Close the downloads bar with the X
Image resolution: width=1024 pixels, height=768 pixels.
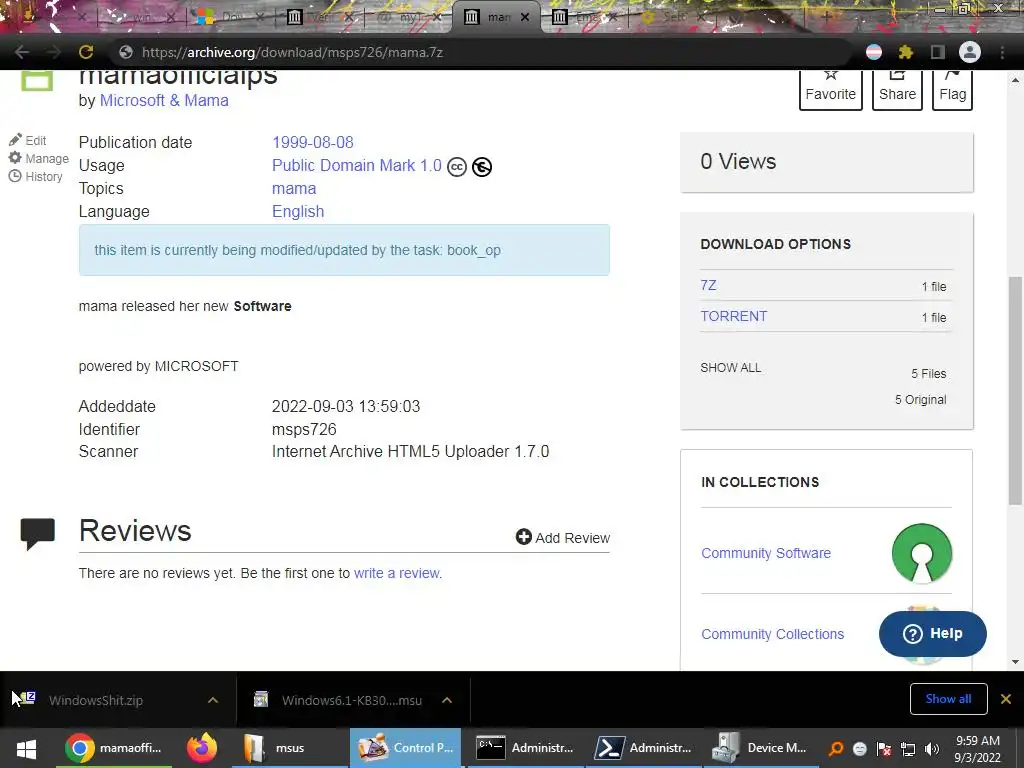[1006, 699]
